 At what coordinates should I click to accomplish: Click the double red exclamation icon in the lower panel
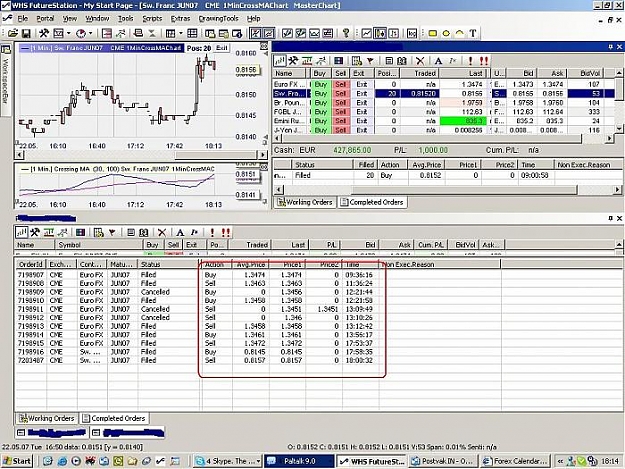click(226, 232)
